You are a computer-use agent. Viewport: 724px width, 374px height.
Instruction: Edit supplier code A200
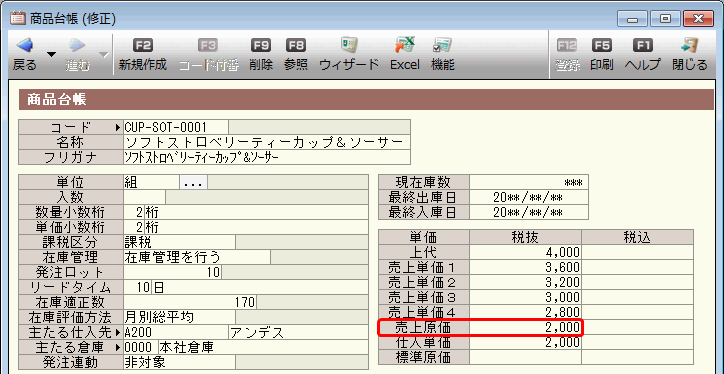pos(175,332)
